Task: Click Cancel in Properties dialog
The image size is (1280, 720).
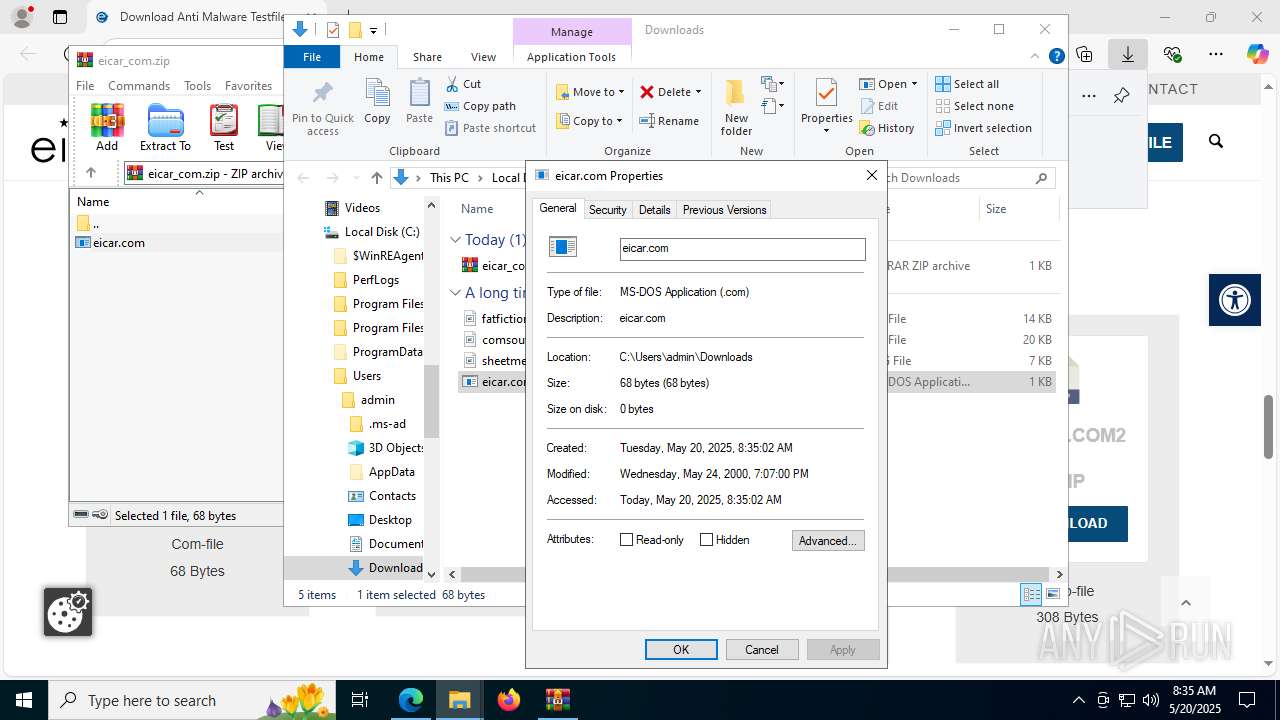Action: coord(761,650)
